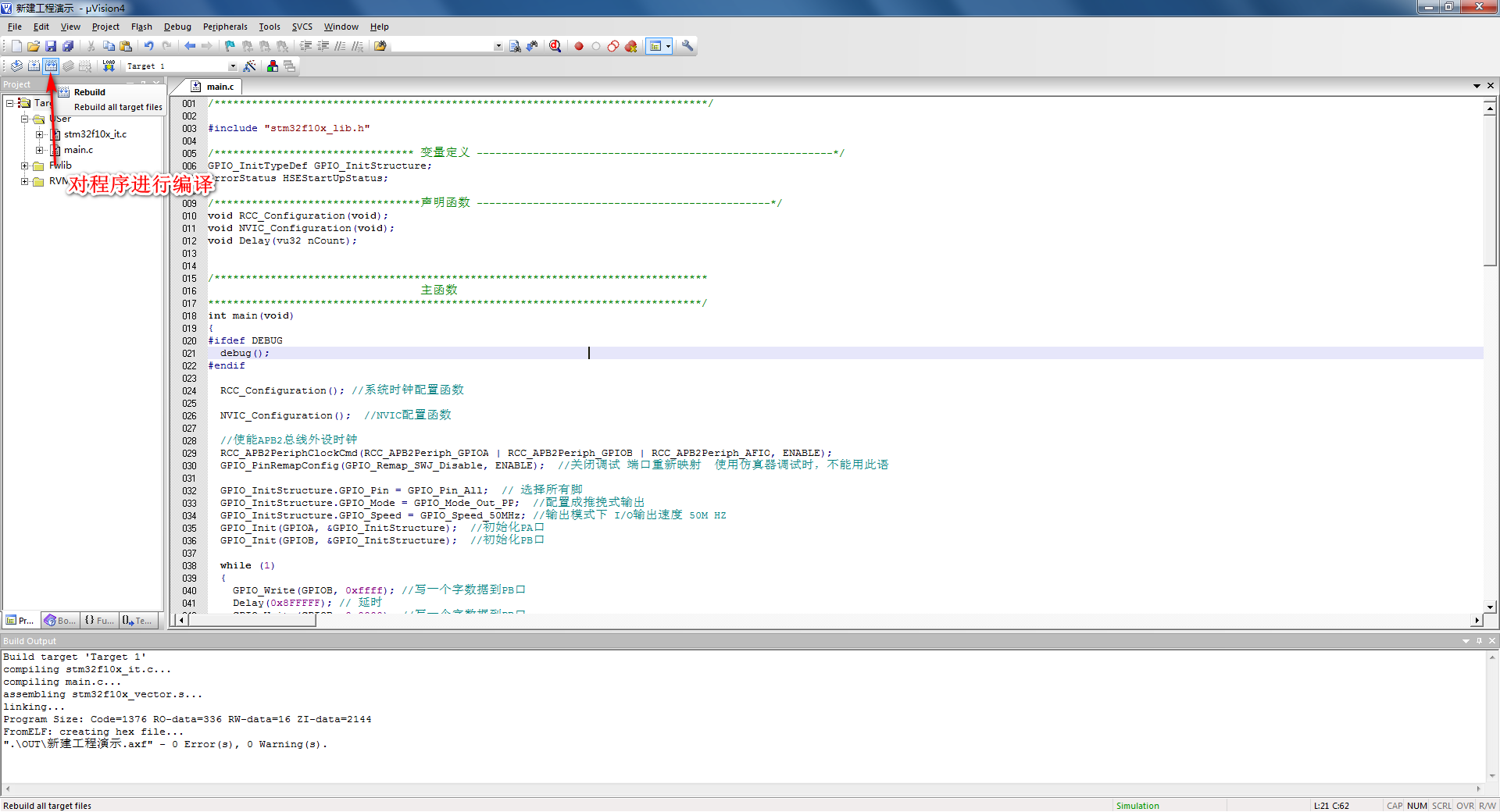Toggle bookmark flag icon
Viewport: 1500px width, 812px height.
pos(230,46)
